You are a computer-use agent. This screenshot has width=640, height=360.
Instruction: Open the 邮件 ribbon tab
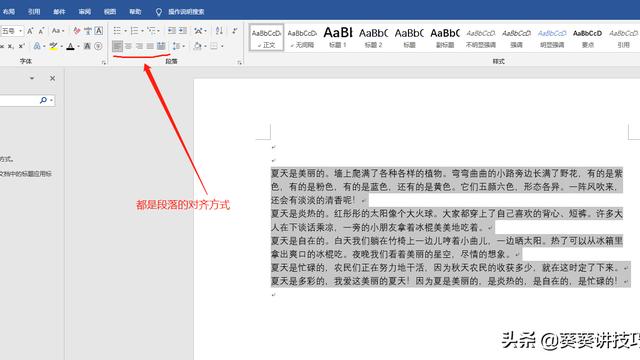point(59,11)
